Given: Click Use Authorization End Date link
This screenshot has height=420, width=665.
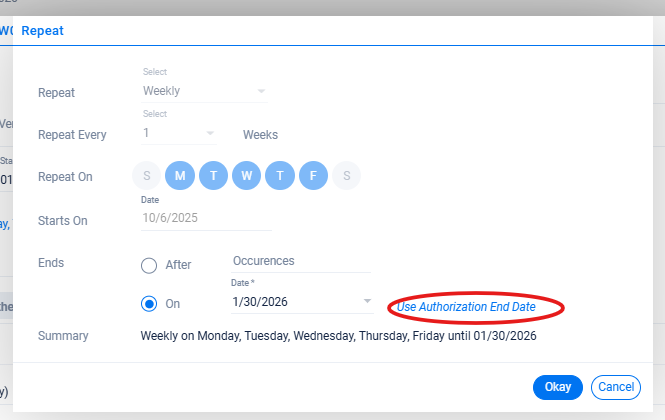Looking at the screenshot, I should point(466,307).
